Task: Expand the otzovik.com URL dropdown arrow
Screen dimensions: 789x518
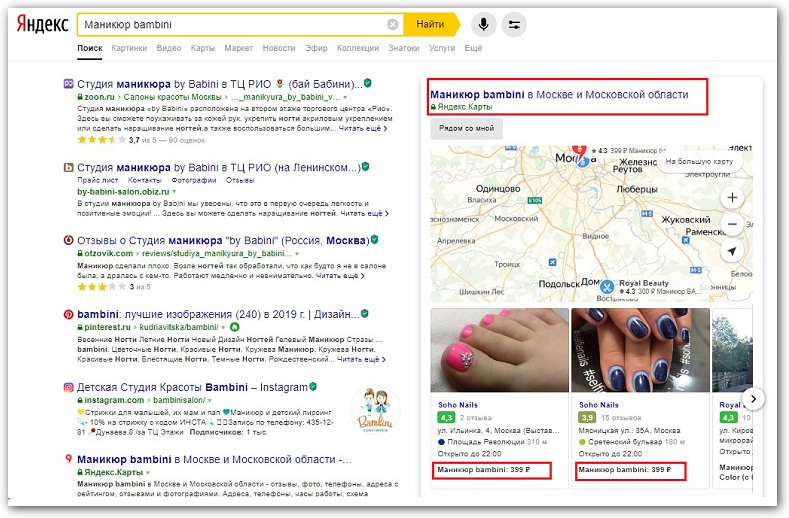Action: [x=297, y=254]
